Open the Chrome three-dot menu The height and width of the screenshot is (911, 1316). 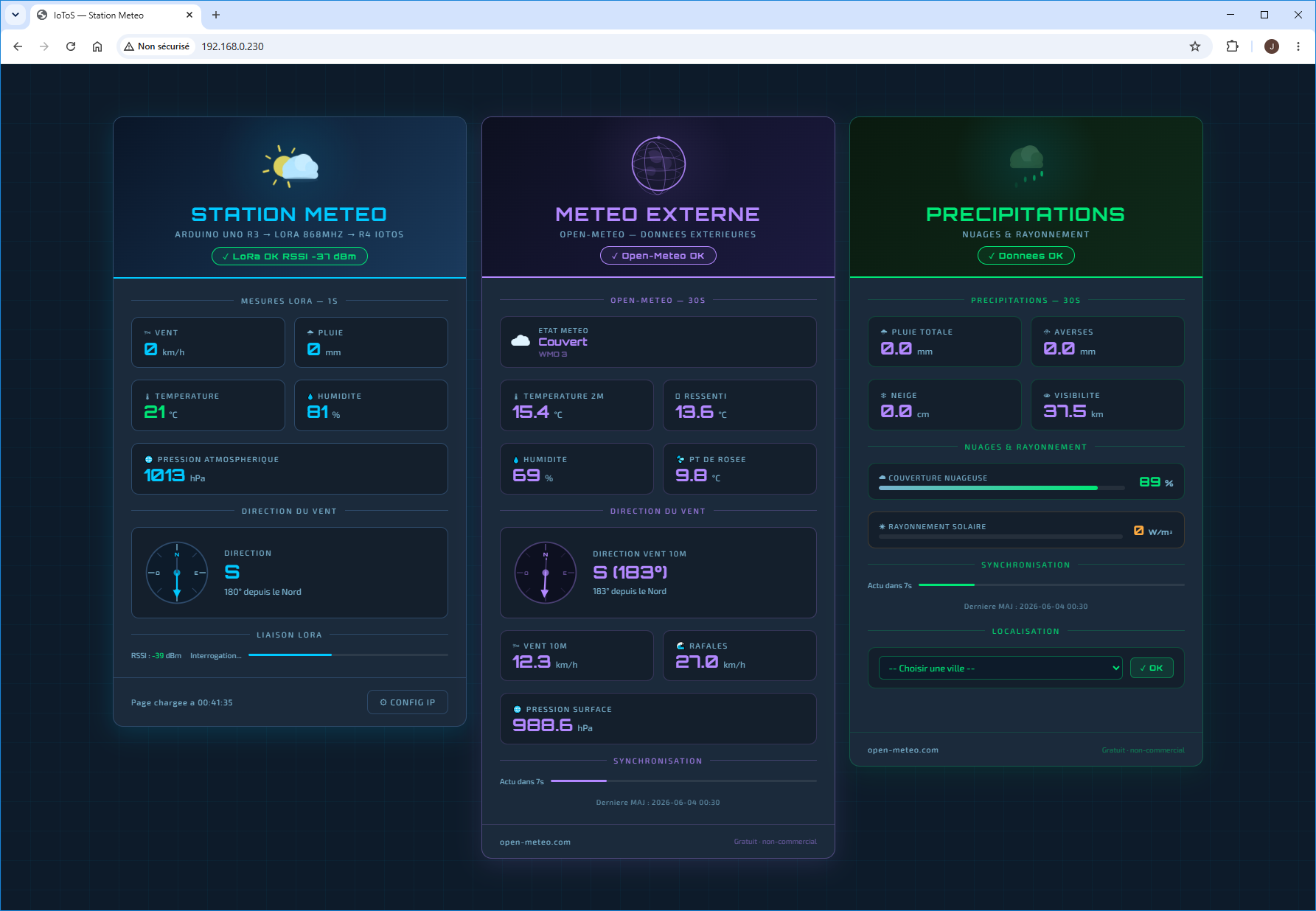pyautogui.click(x=1298, y=46)
